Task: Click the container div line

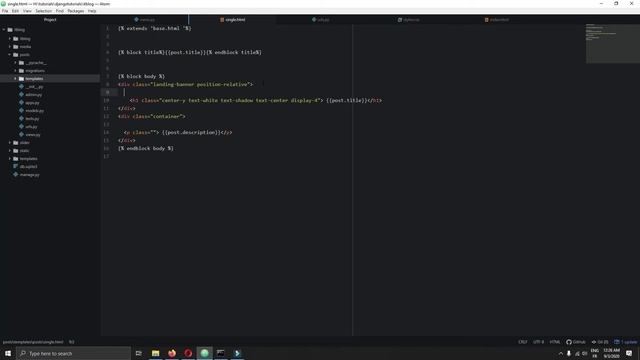Action: [x=151, y=116]
